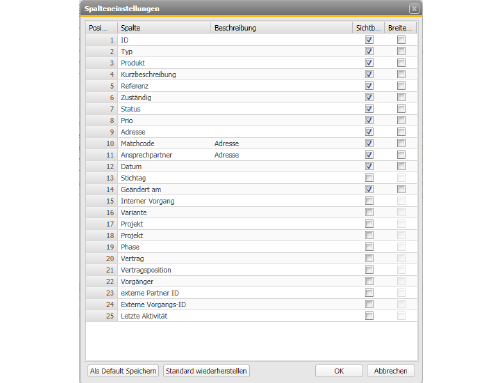This screenshot has width=502, height=383.
Task: Check Breite box for Datum row
Action: 401,166
